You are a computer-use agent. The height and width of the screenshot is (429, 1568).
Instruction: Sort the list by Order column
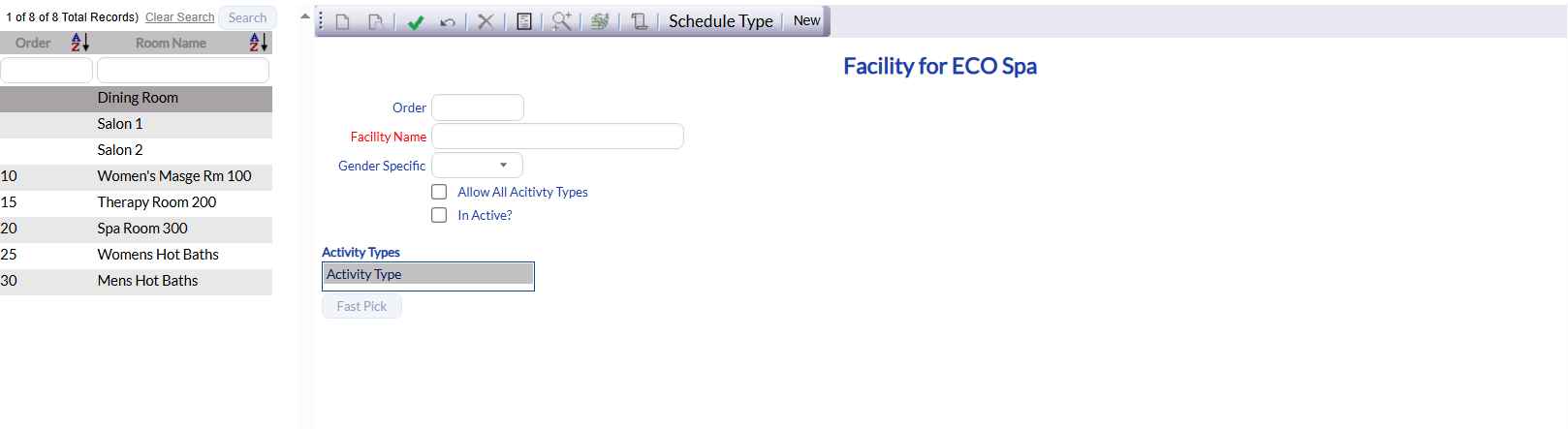pyautogui.click(x=80, y=43)
